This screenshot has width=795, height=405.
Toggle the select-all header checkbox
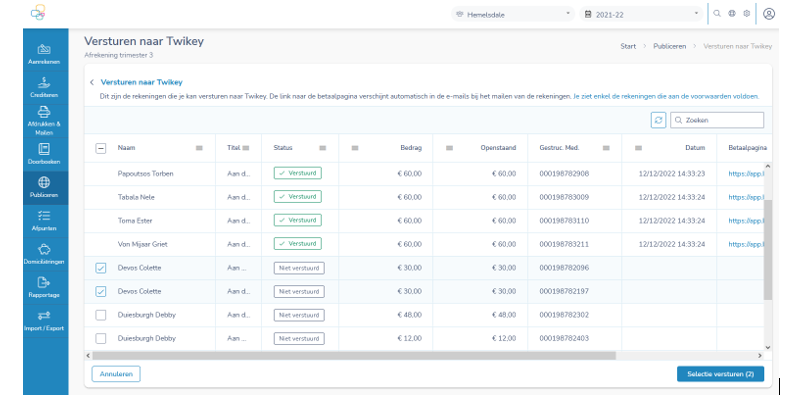click(x=101, y=149)
